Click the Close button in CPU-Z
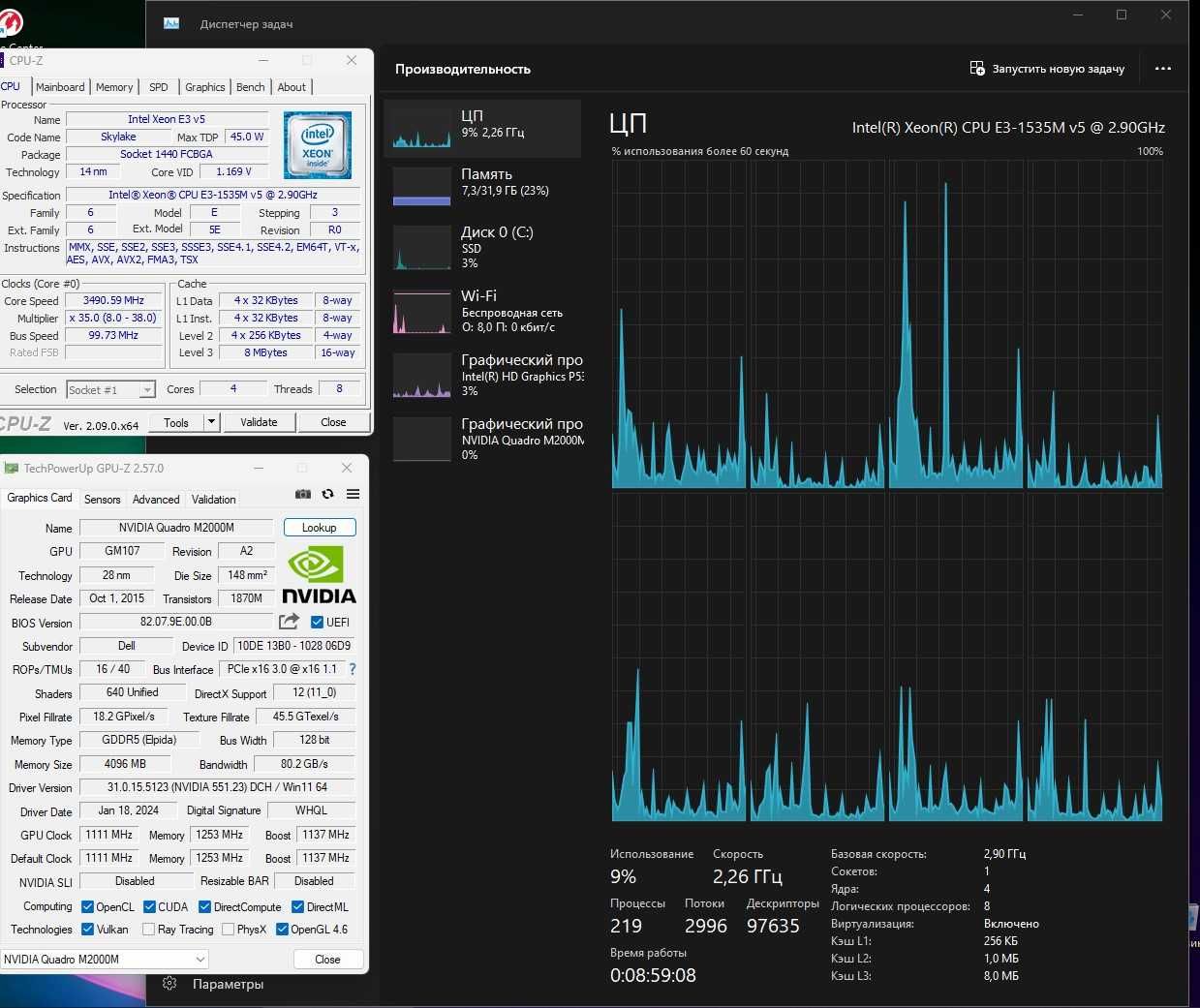 tap(333, 422)
